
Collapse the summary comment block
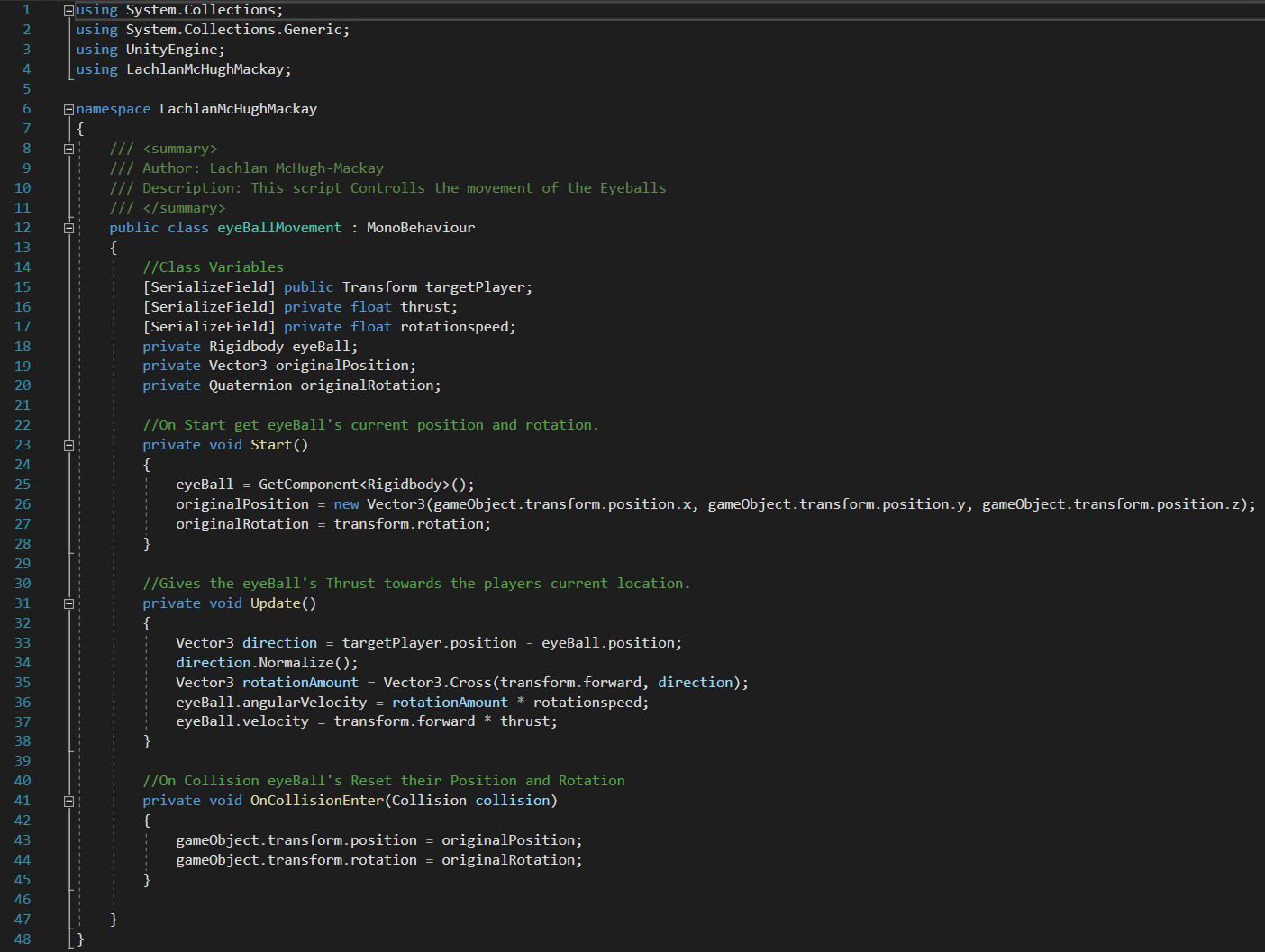tap(68, 149)
